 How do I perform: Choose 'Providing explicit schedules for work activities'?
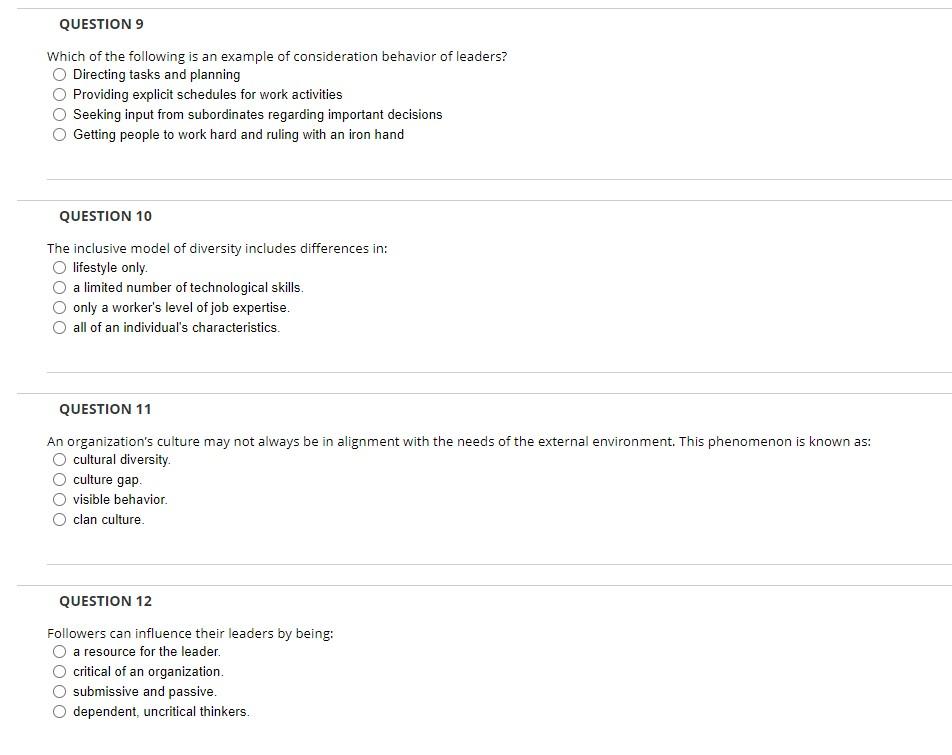tap(58, 94)
